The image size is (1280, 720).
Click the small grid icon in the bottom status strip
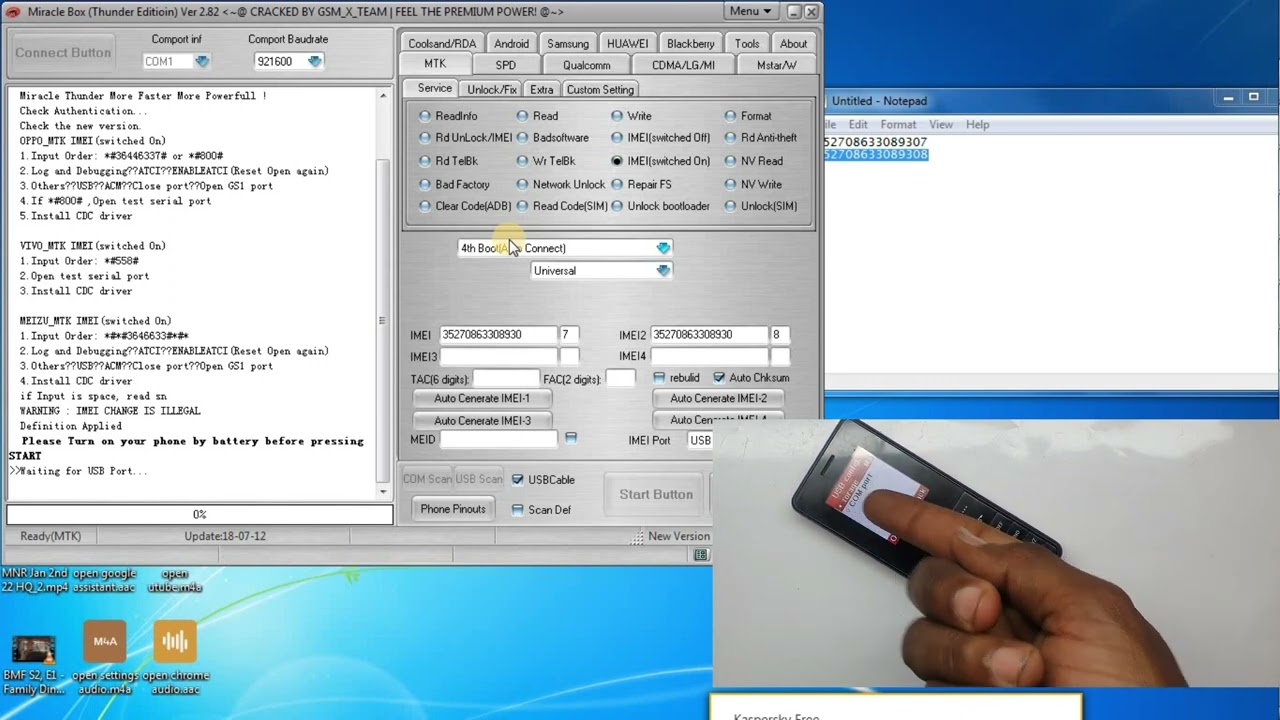701,555
